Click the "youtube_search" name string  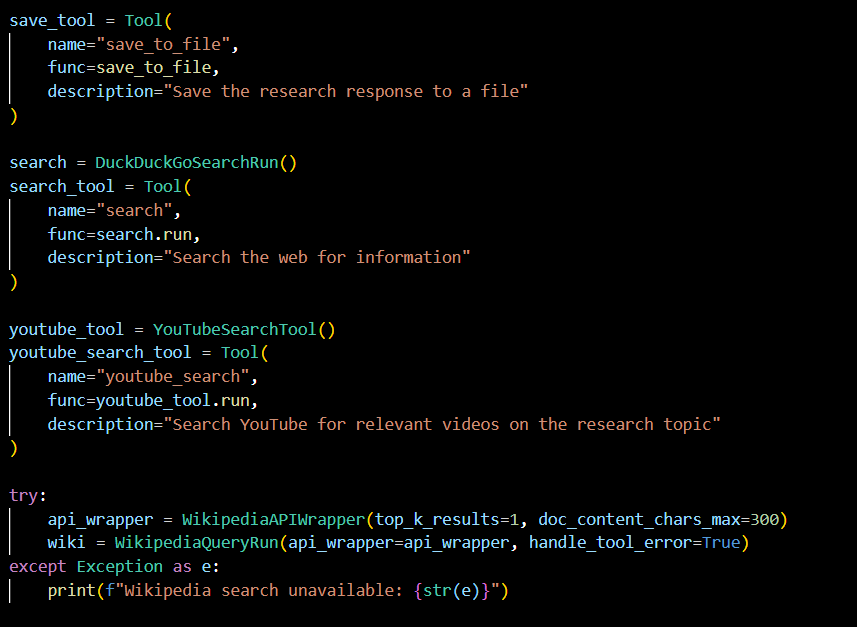tap(173, 377)
